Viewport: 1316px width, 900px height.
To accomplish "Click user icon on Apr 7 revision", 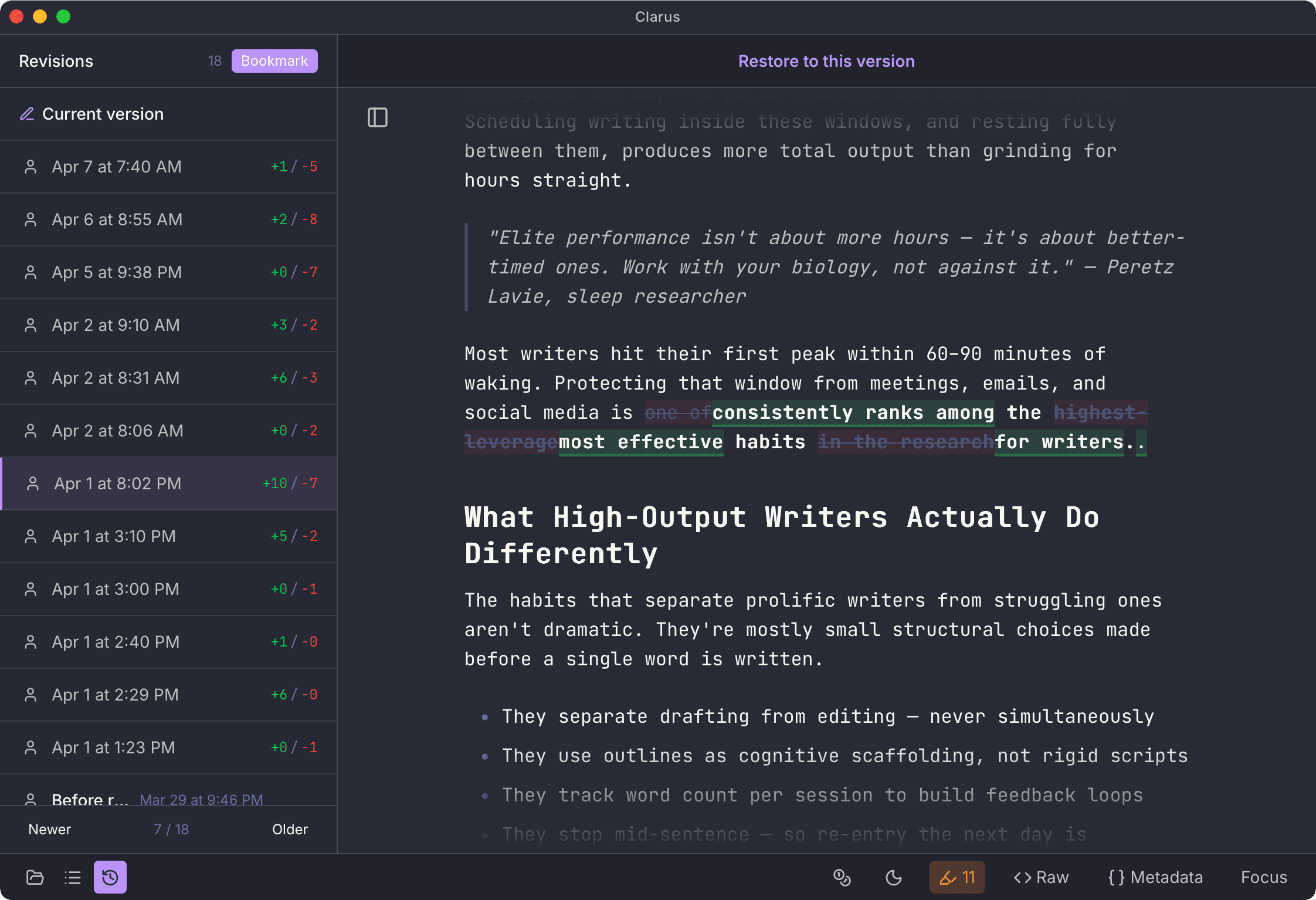I will pos(30,167).
